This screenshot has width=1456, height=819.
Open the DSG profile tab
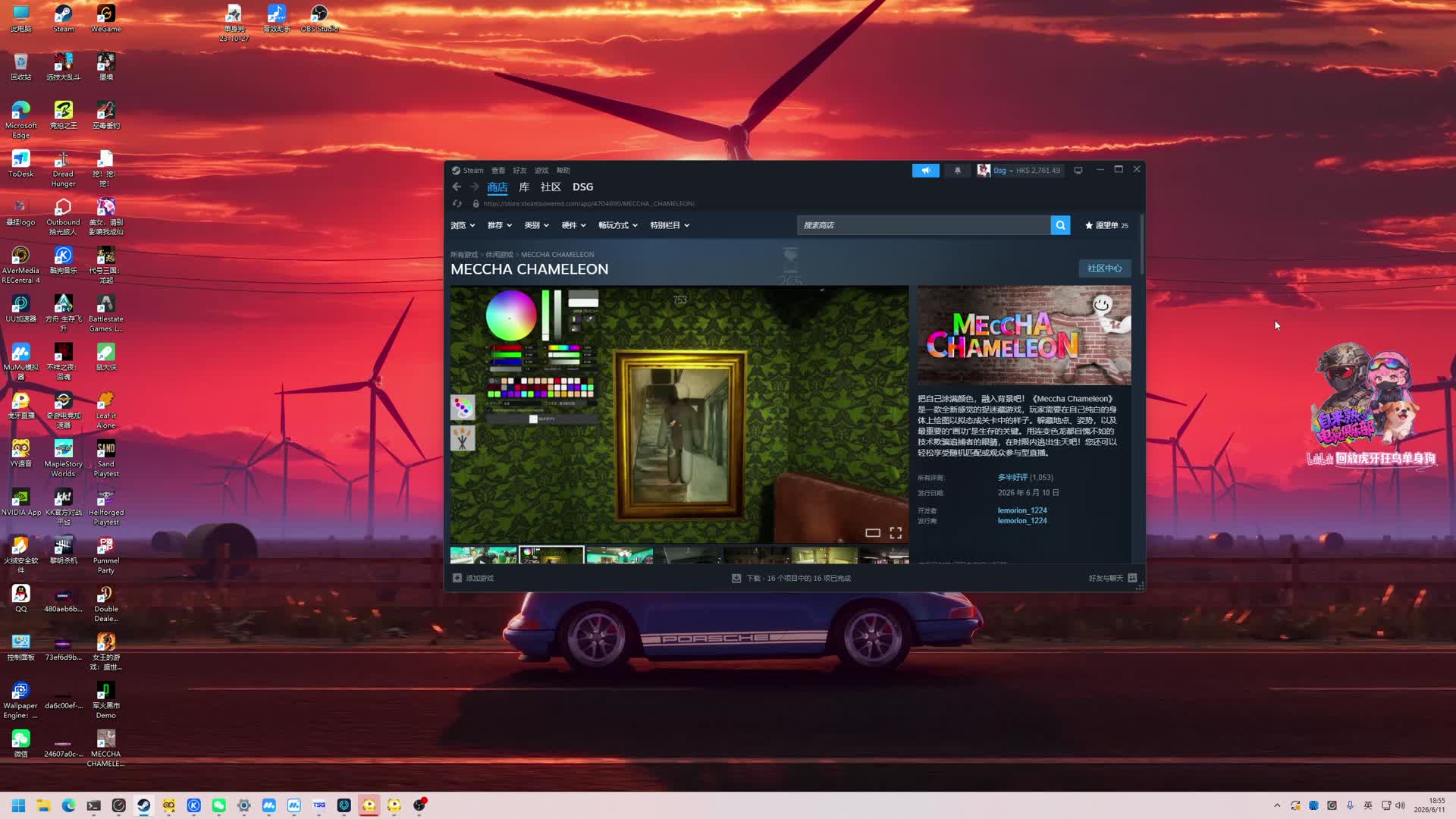coord(583,187)
